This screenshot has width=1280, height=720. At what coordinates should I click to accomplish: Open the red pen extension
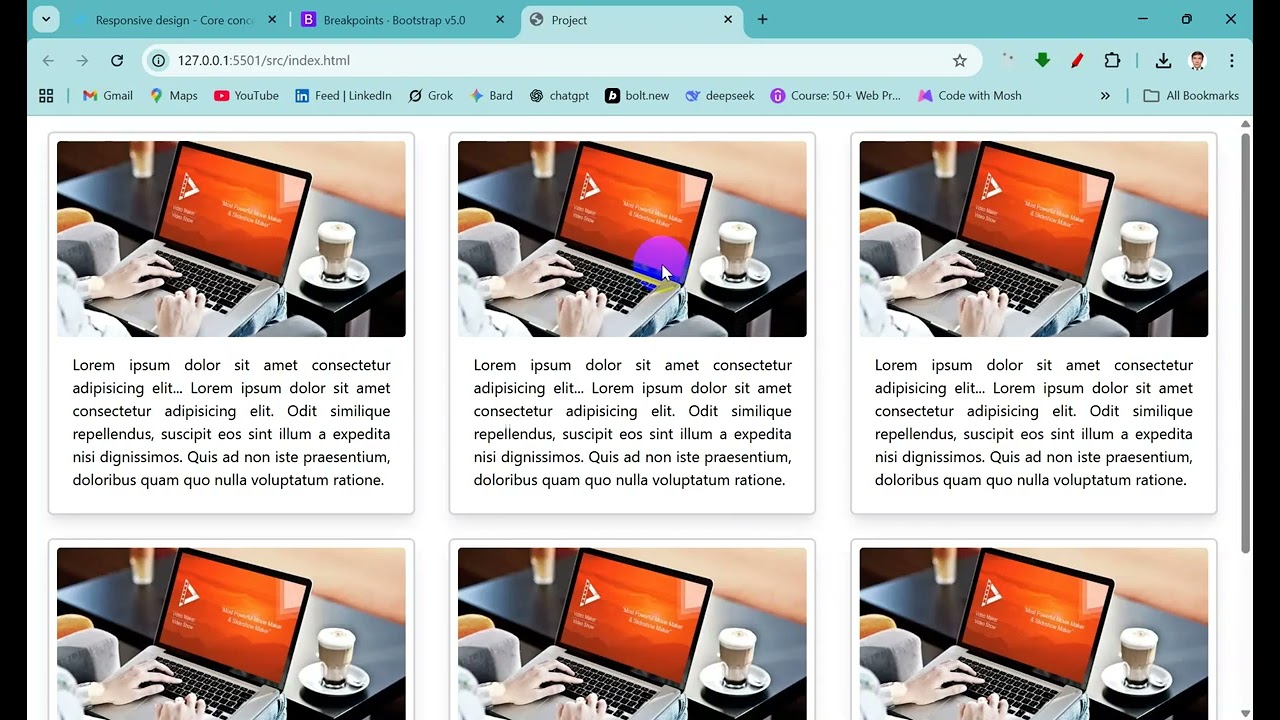click(x=1077, y=61)
